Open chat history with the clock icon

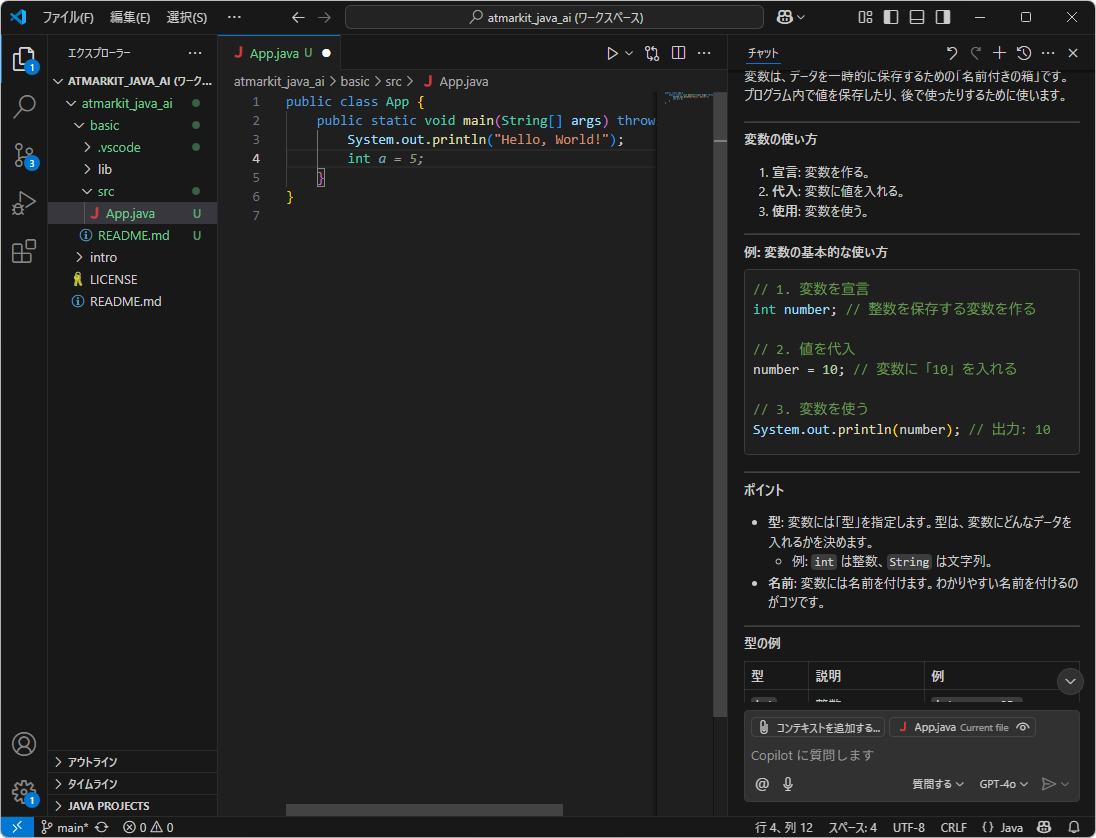click(1022, 52)
